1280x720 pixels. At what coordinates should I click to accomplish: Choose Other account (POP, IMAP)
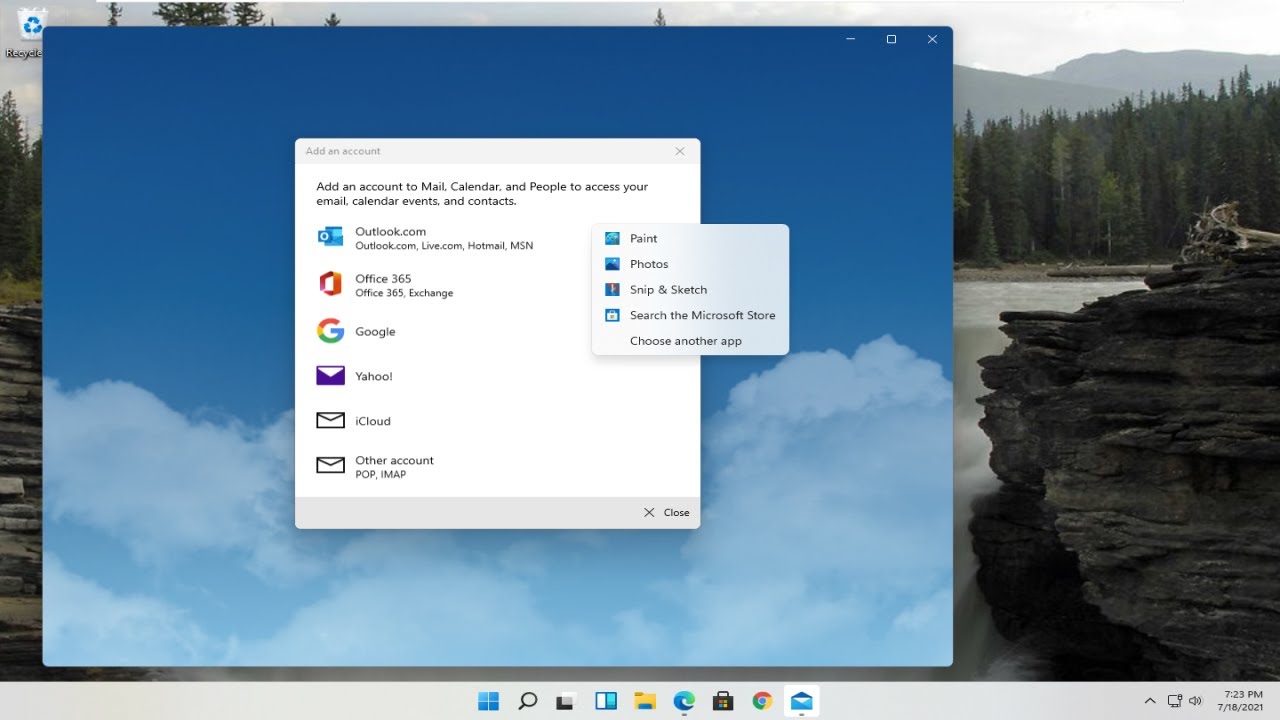[497, 466]
